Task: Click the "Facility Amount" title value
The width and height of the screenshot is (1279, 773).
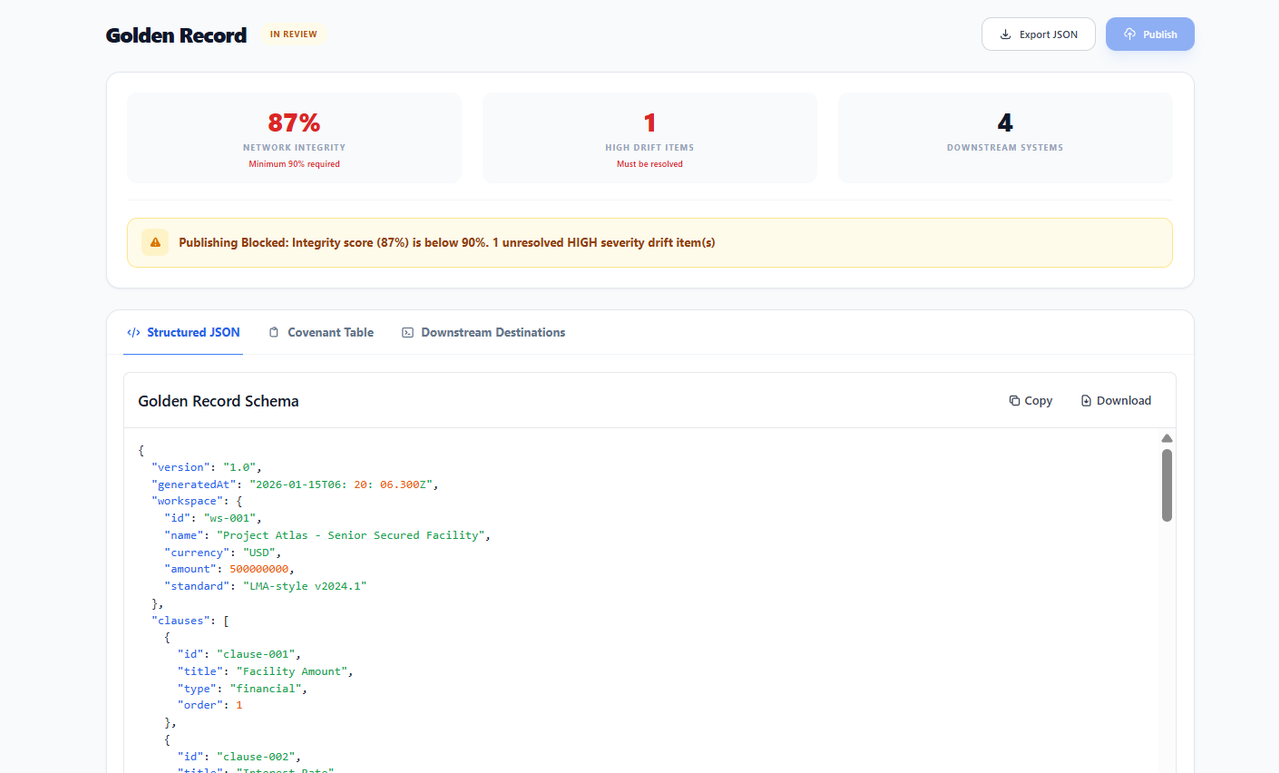Action: tap(294, 671)
